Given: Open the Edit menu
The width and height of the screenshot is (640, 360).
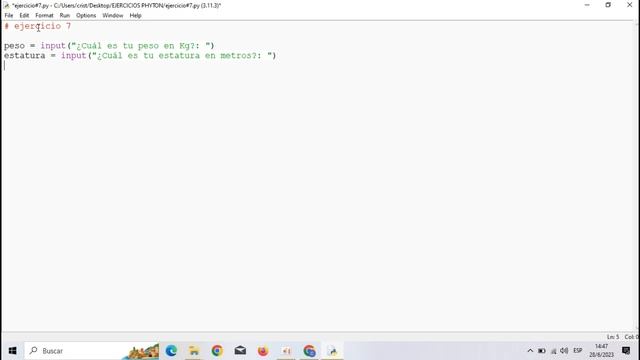Looking at the screenshot, I should [24, 16].
